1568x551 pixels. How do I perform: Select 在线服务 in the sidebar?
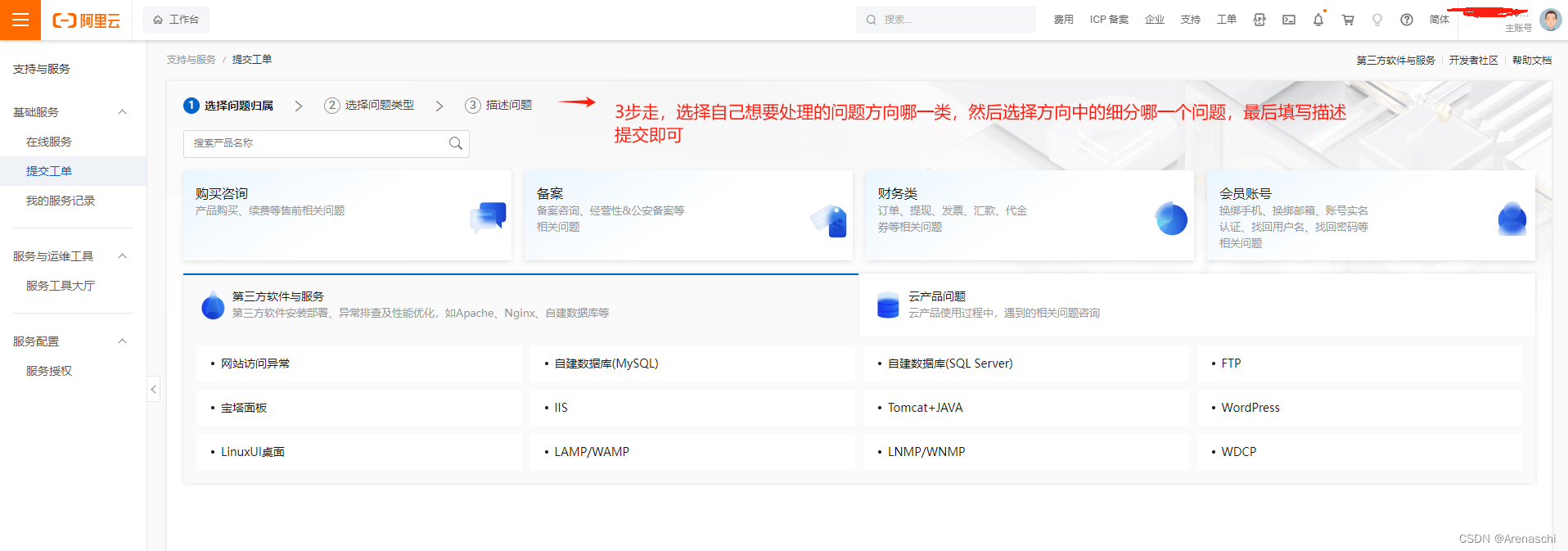pos(49,142)
